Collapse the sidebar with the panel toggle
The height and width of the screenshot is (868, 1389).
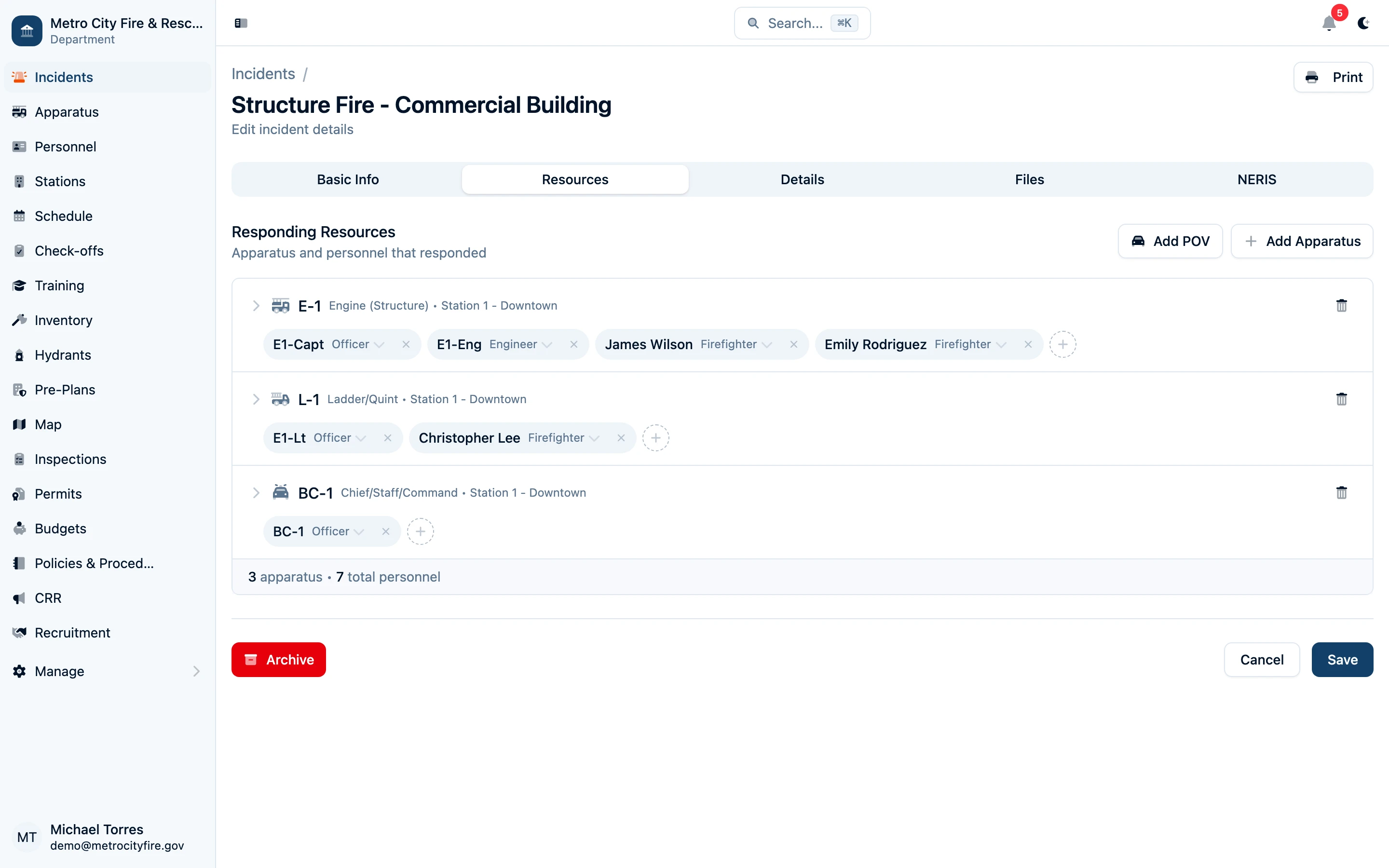coord(241,24)
